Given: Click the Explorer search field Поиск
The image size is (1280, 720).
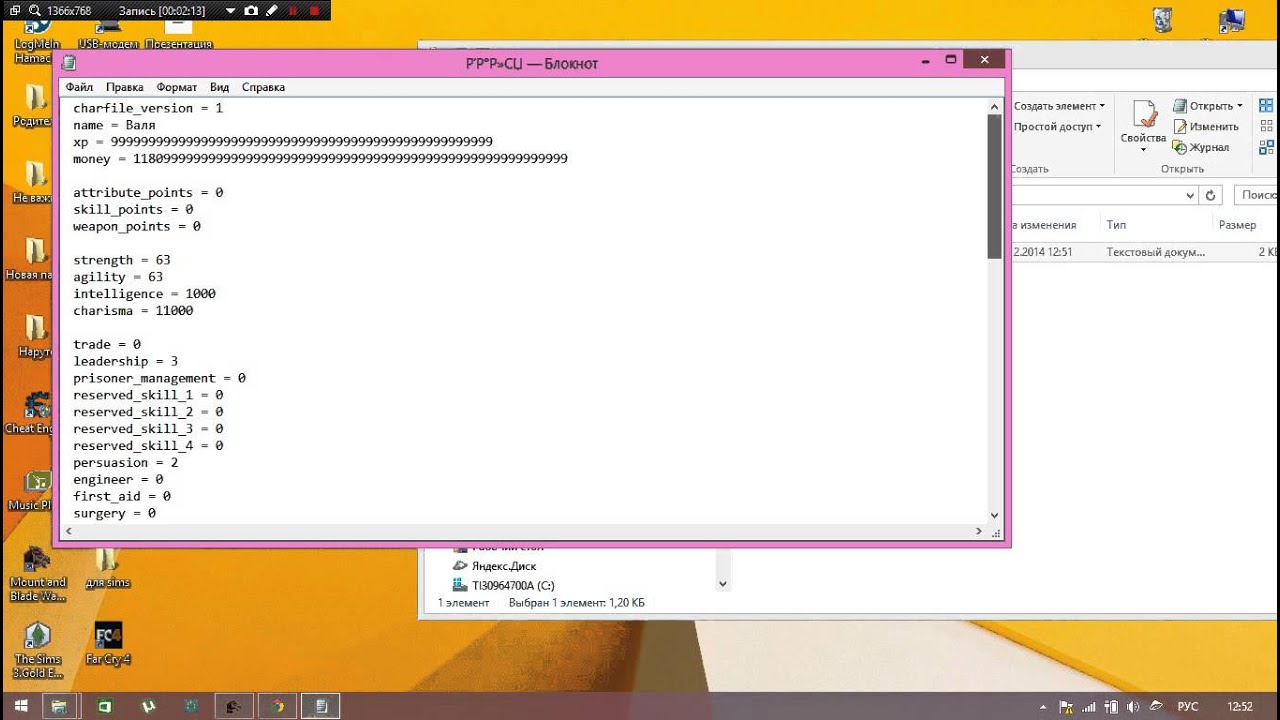Looking at the screenshot, I should (x=1257, y=196).
